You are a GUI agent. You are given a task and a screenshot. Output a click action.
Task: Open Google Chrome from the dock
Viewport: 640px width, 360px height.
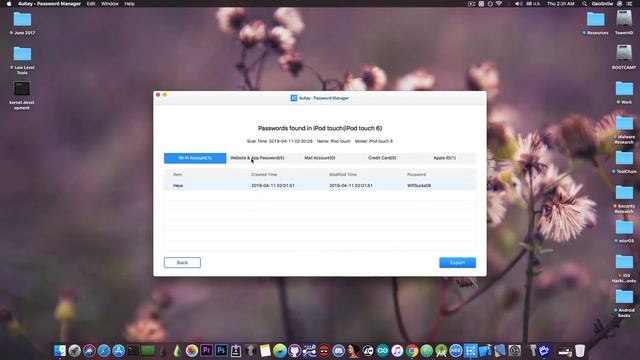tap(412, 350)
